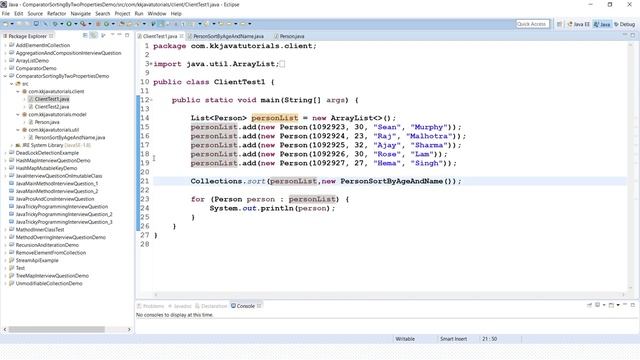Select the ComparatorDemo project
Image resolution: width=640 pixels, height=360 pixels.
[x=36, y=68]
